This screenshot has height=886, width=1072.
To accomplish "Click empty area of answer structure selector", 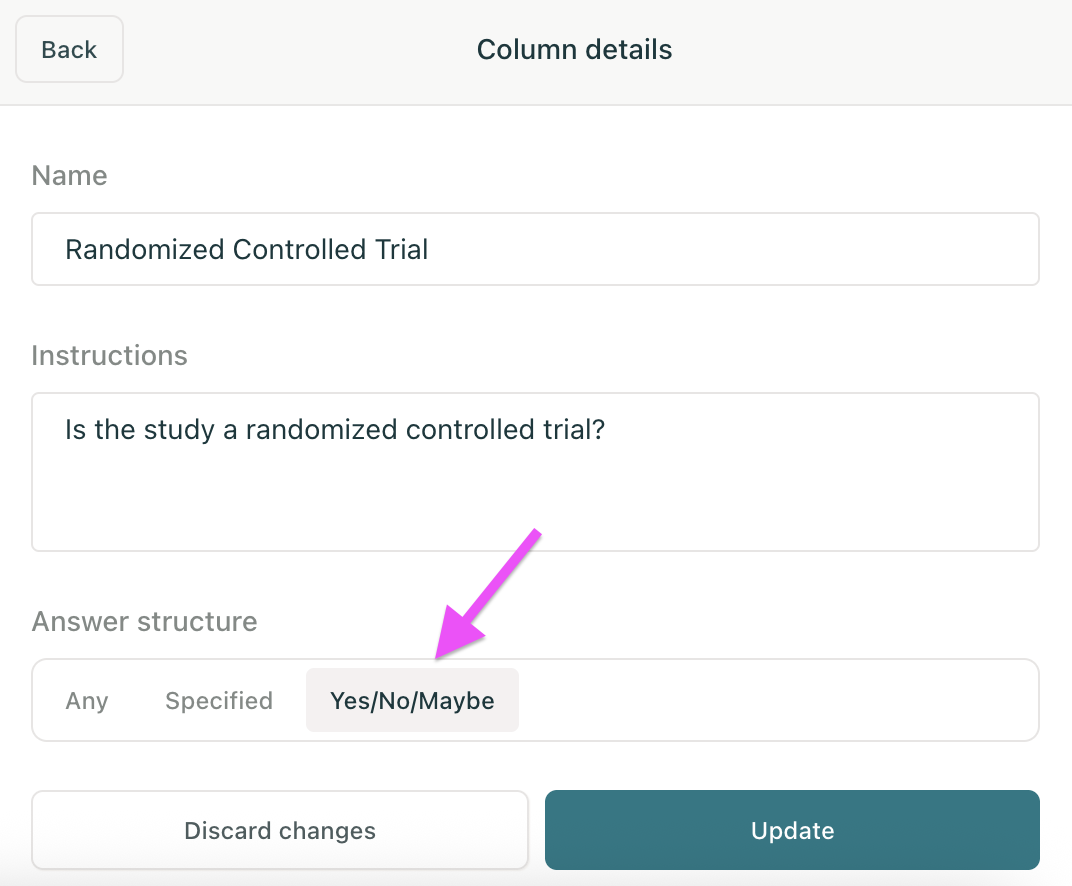I will (x=780, y=701).
